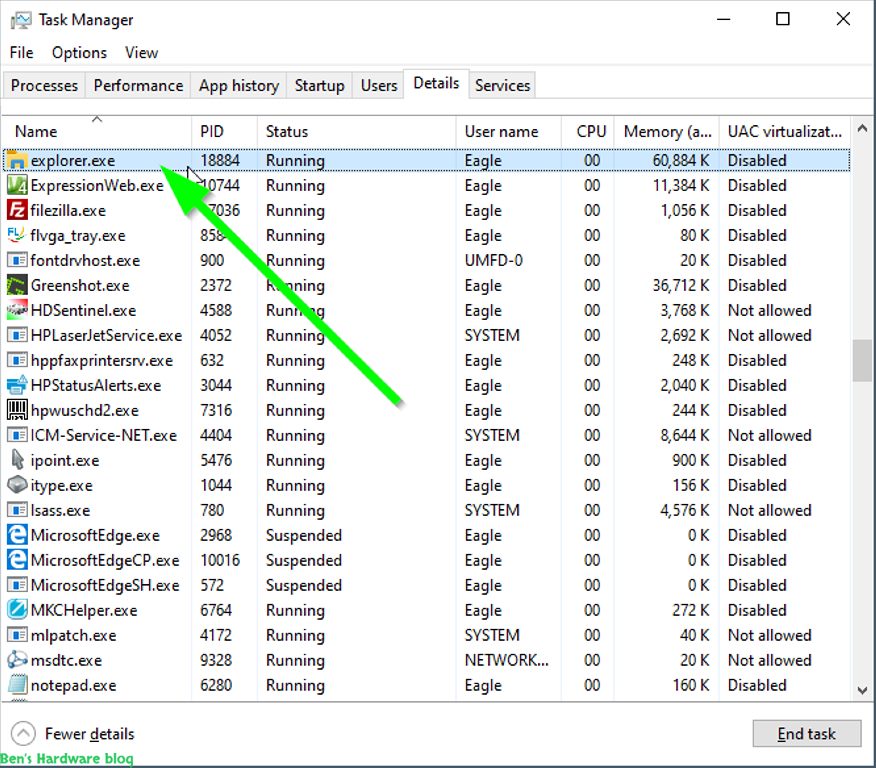Click the scrollbar down arrow
This screenshot has height=768, width=876.
click(x=862, y=690)
